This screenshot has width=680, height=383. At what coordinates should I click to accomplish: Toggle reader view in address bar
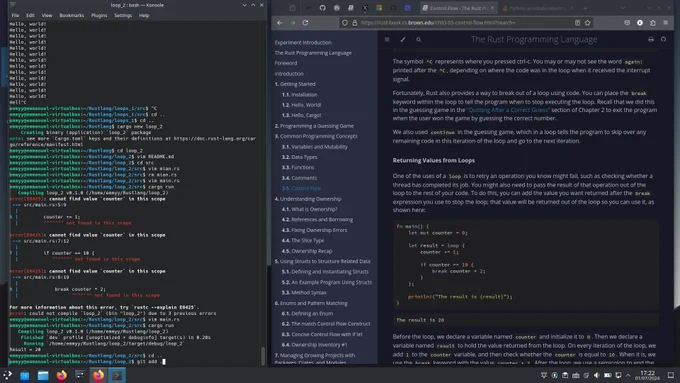pyautogui.click(x=577, y=23)
